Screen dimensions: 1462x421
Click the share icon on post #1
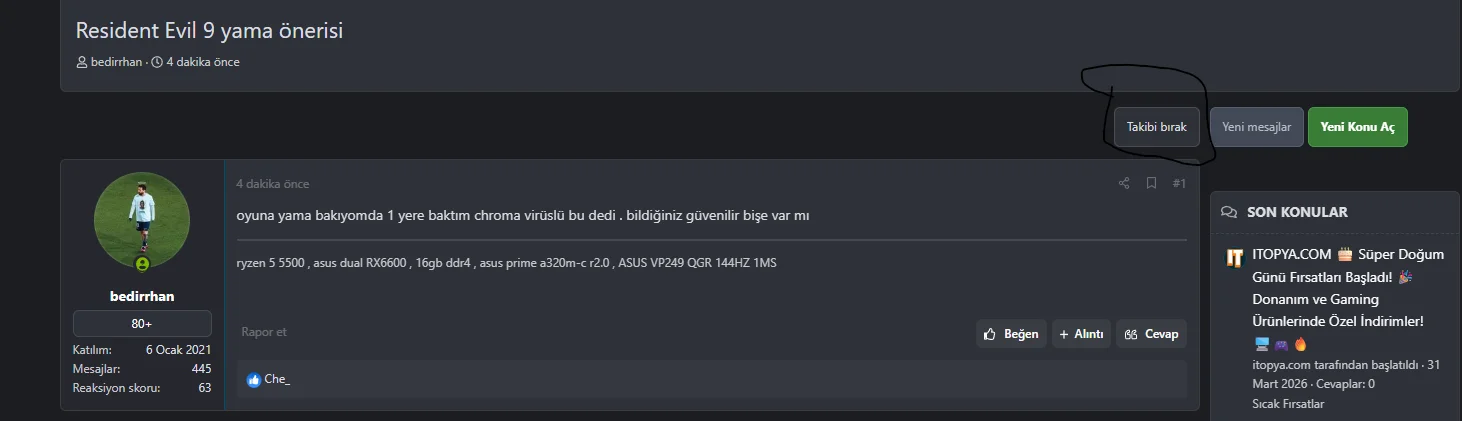point(1124,184)
